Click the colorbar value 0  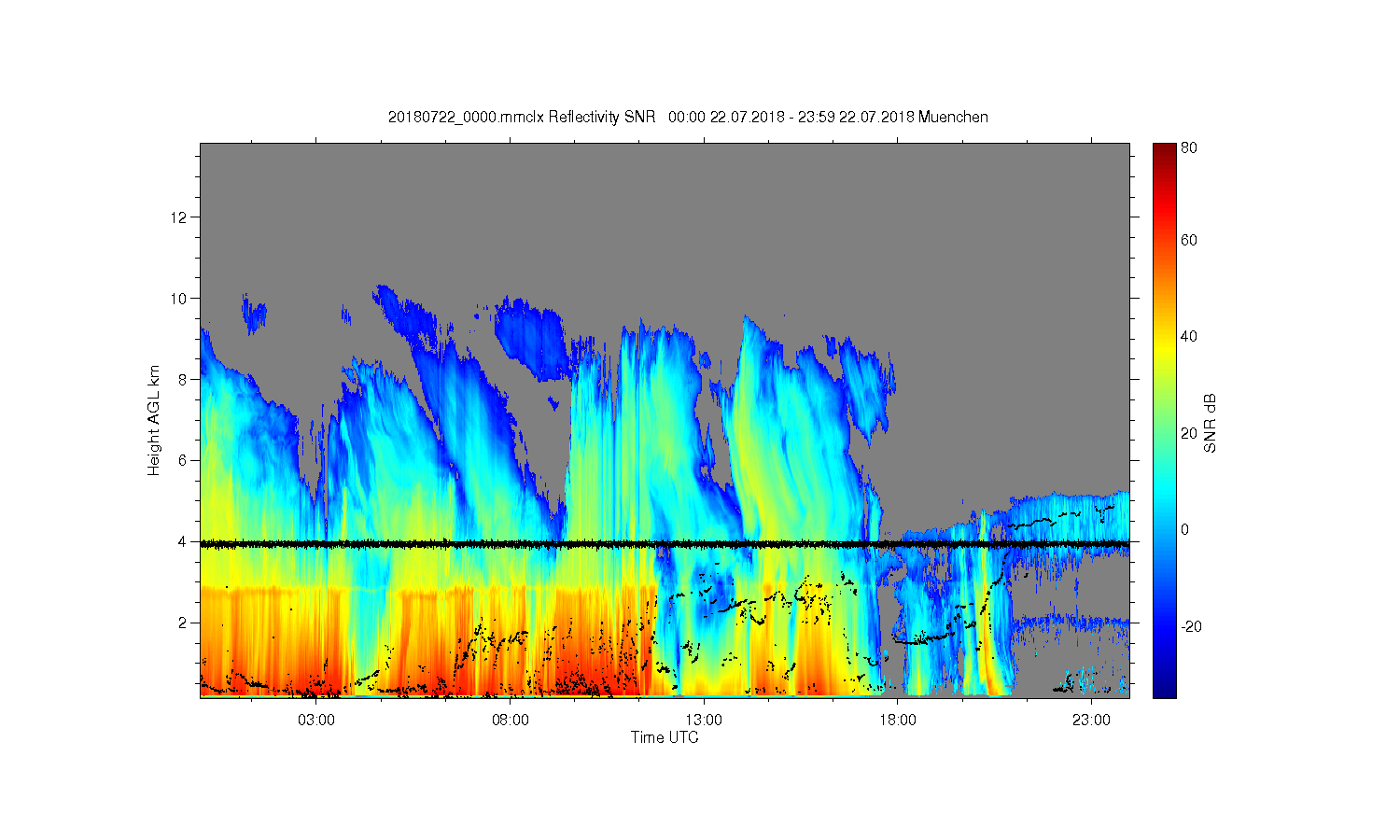click(1184, 529)
